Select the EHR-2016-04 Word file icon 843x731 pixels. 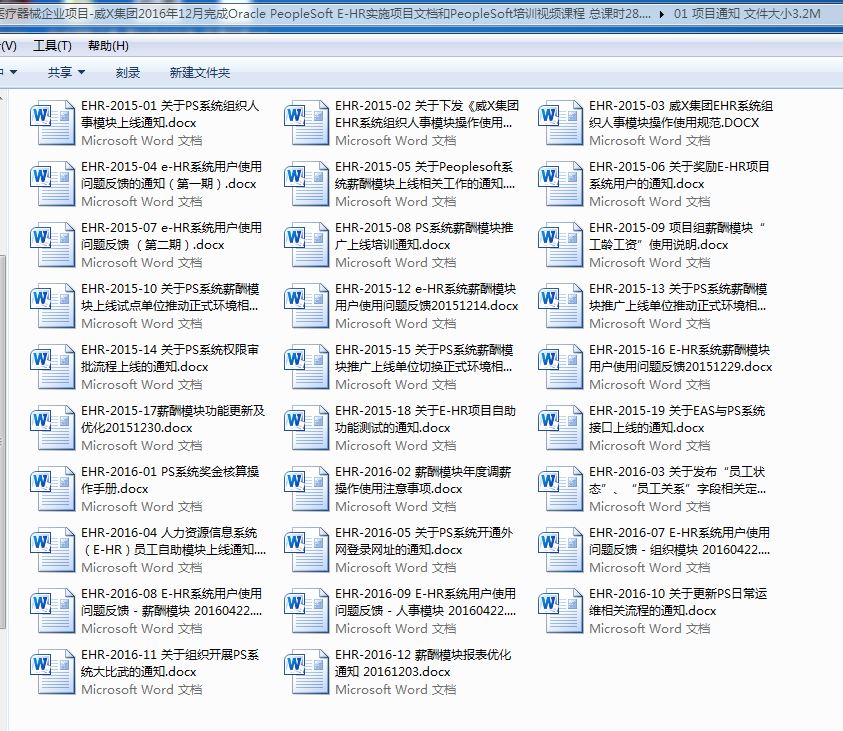[x=52, y=550]
